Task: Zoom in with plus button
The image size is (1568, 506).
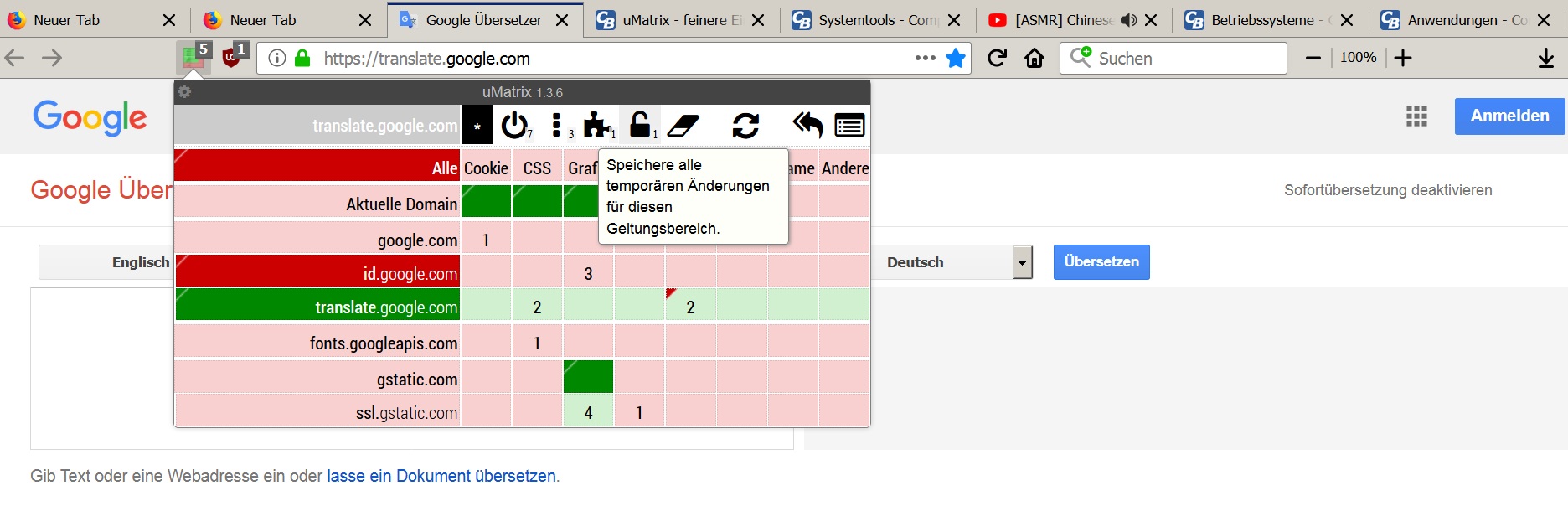Action: 1403,58
